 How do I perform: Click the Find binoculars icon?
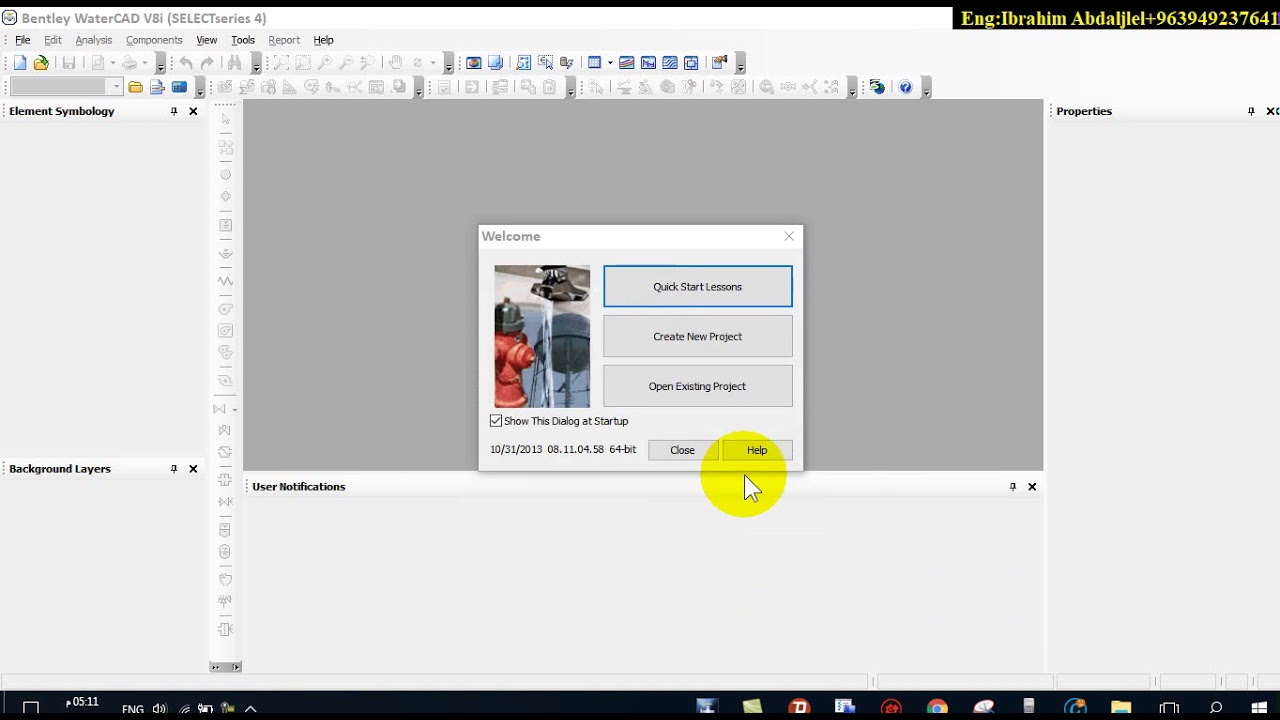click(234, 63)
